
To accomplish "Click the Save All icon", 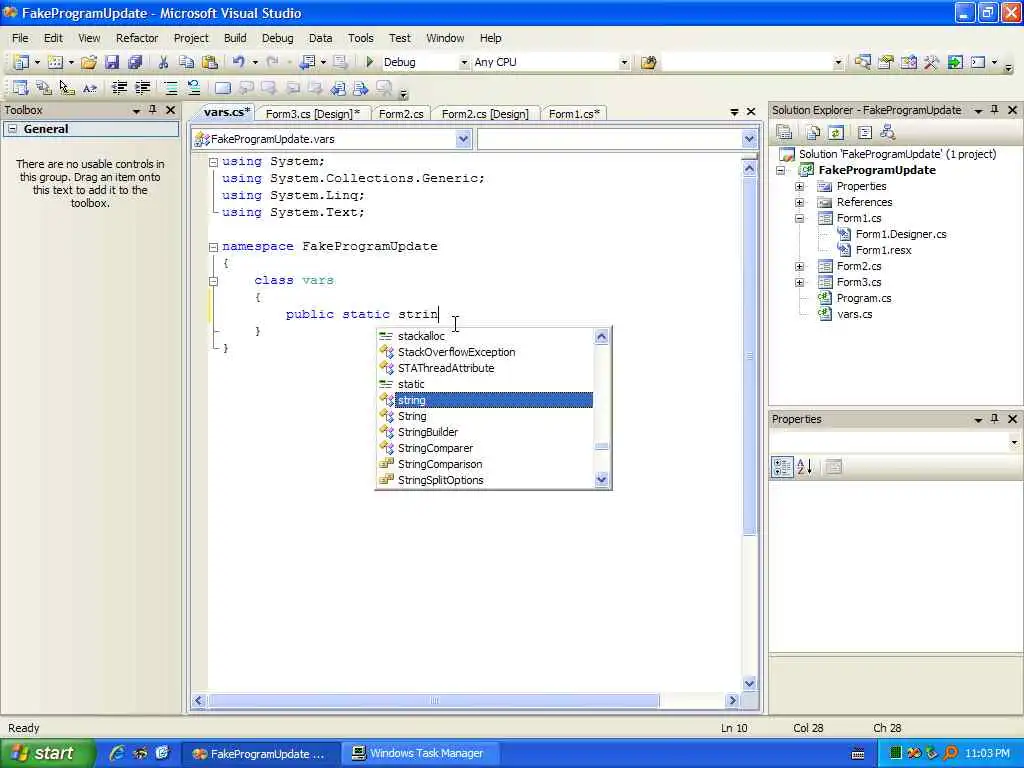I will (135, 62).
